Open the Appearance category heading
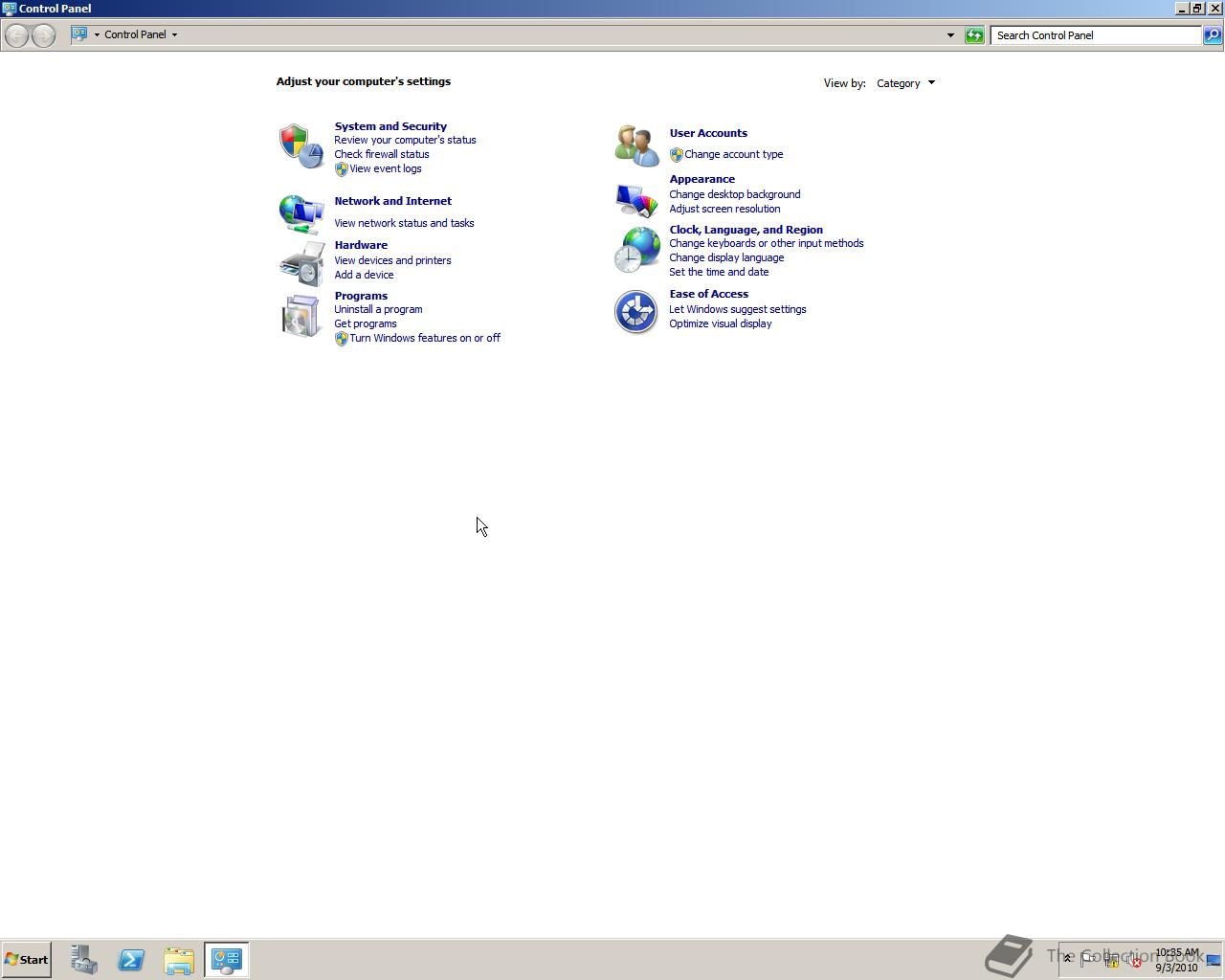1225x980 pixels. pos(702,179)
